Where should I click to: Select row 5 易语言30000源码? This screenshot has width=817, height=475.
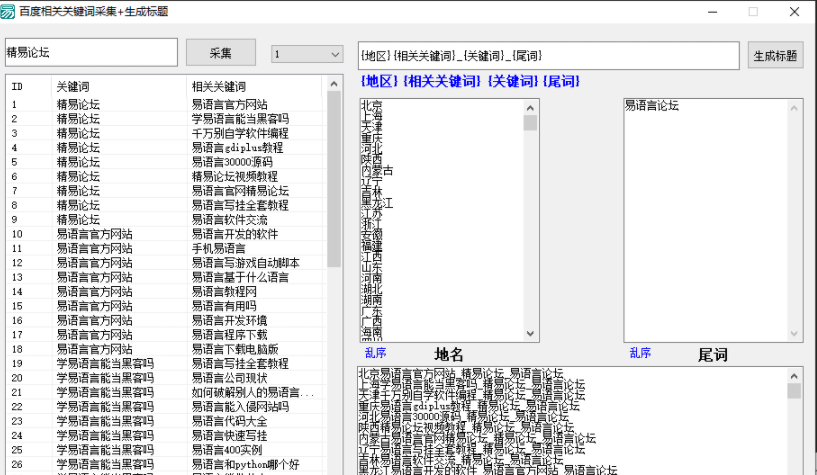(167, 162)
